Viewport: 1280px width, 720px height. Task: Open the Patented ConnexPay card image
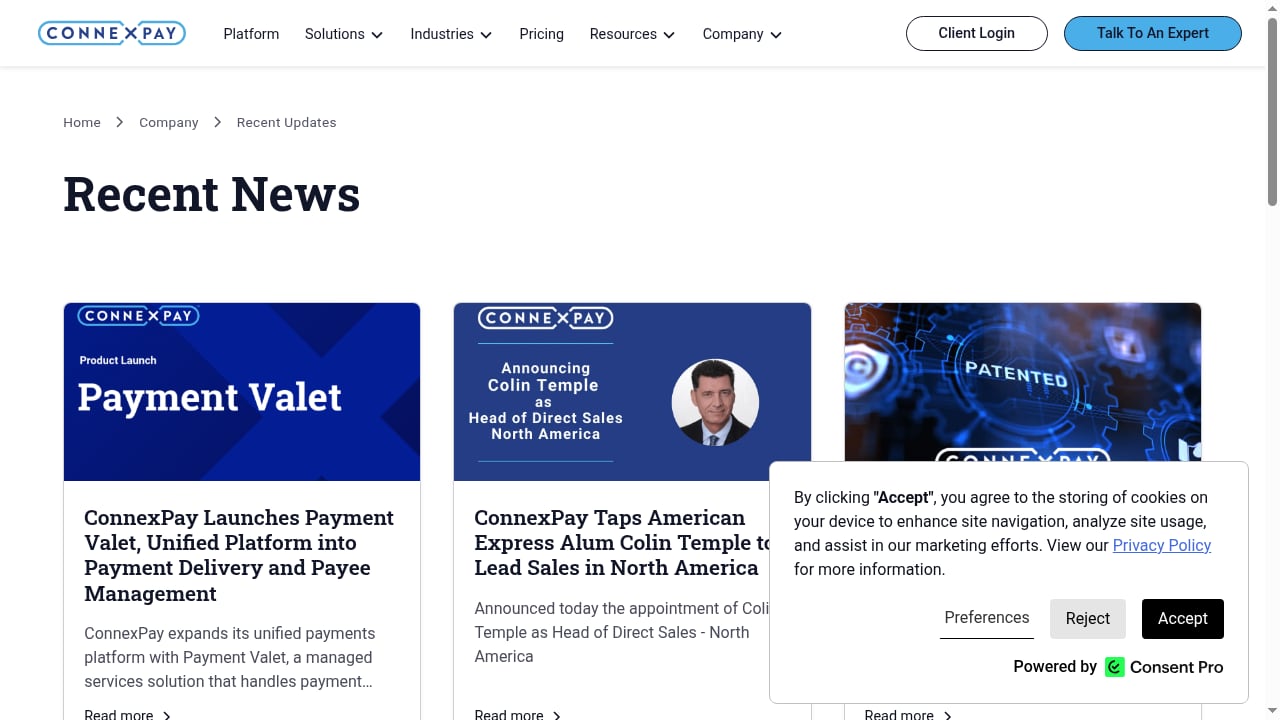coord(1022,382)
